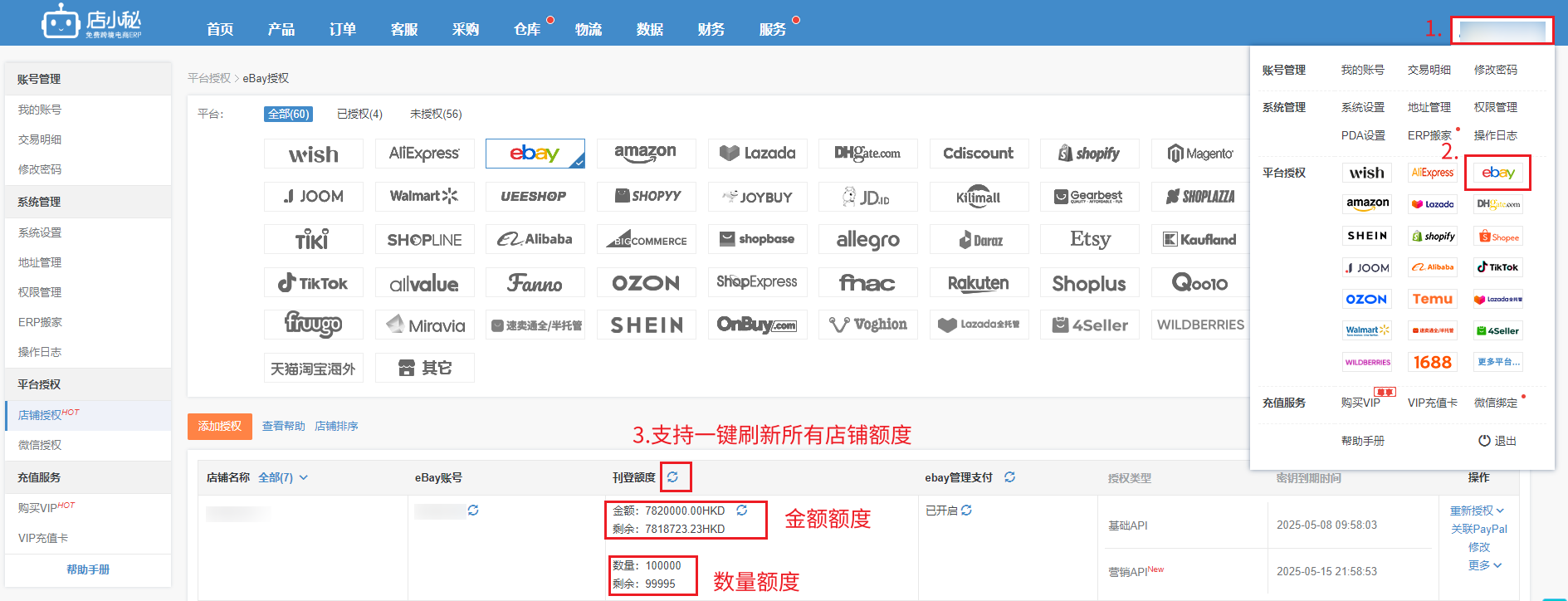Choose the Kilimall platform tile
Image resolution: width=1568 pixels, height=601 pixels.
click(x=979, y=197)
